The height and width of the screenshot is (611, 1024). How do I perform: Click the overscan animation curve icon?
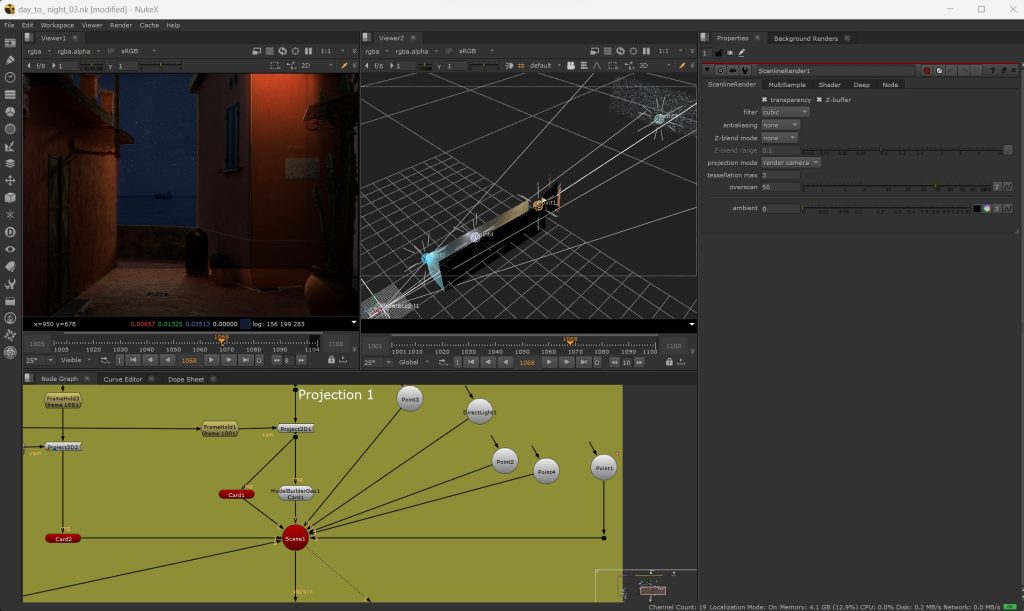1007,187
